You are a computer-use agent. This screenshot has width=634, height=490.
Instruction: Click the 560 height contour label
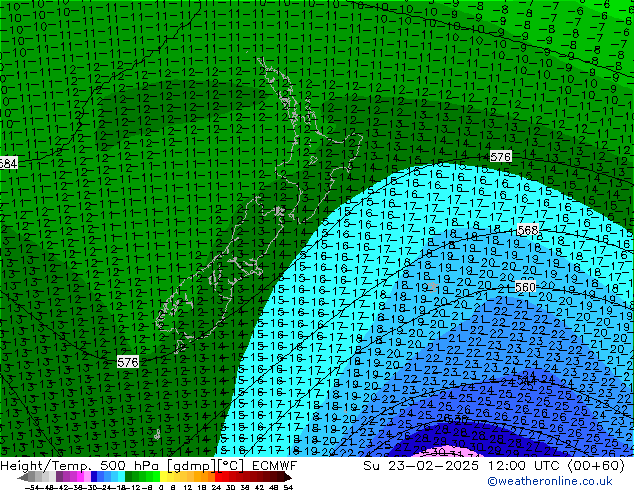click(x=525, y=287)
